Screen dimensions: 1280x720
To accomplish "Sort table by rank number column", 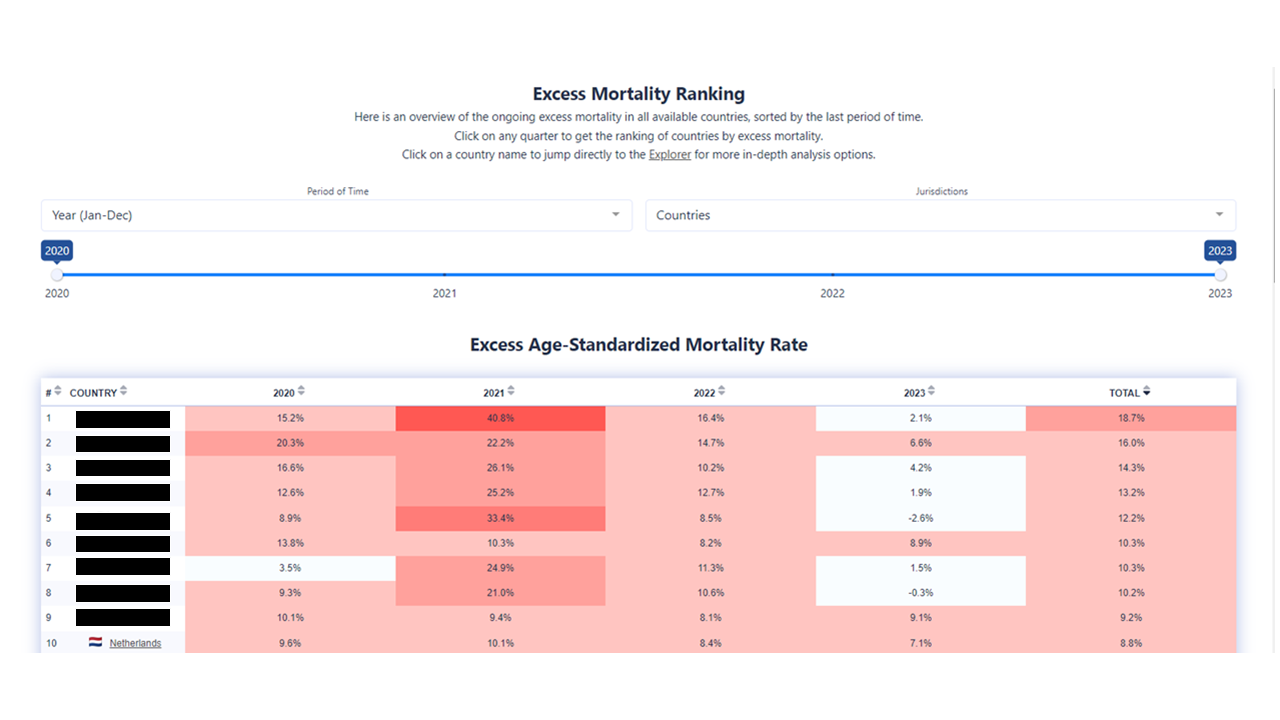I will pos(58,392).
